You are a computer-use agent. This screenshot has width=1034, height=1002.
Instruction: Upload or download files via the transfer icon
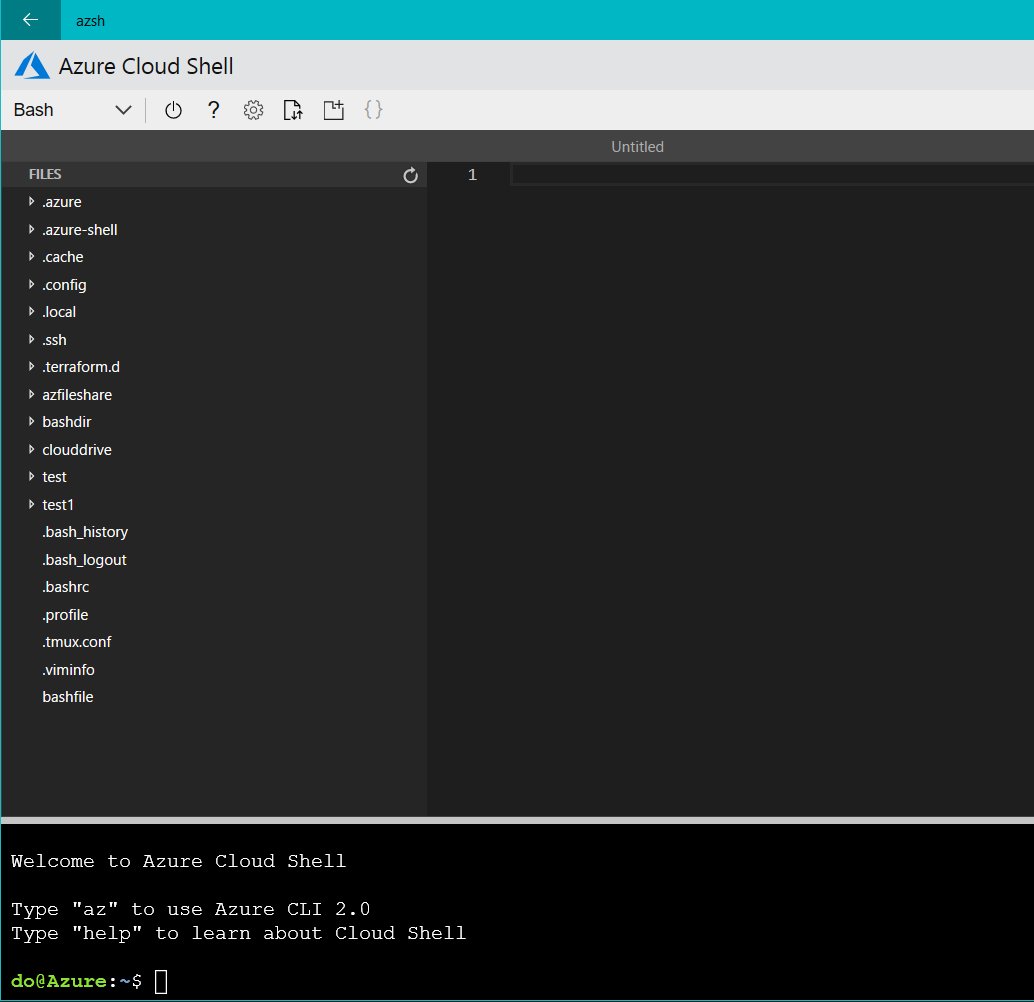click(293, 110)
